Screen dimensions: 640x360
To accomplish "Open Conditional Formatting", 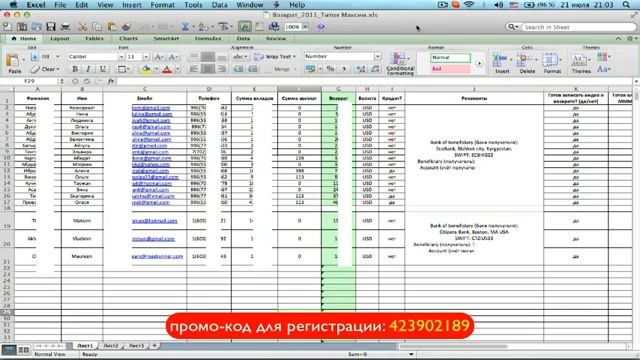I will coord(400,63).
